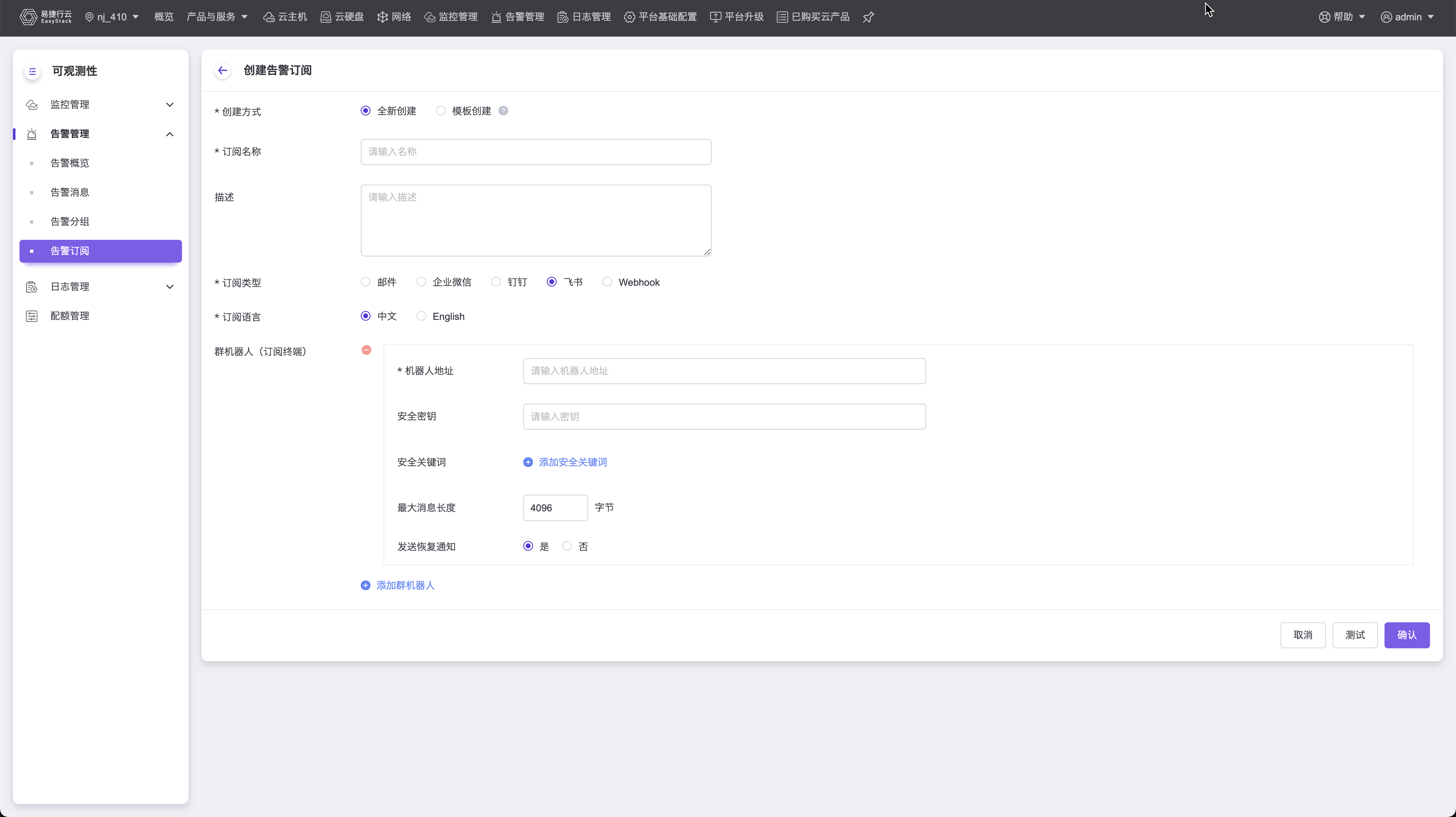The image size is (1456, 817).
Task: Click the plus icon for 添加群机器人
Action: [x=366, y=586]
